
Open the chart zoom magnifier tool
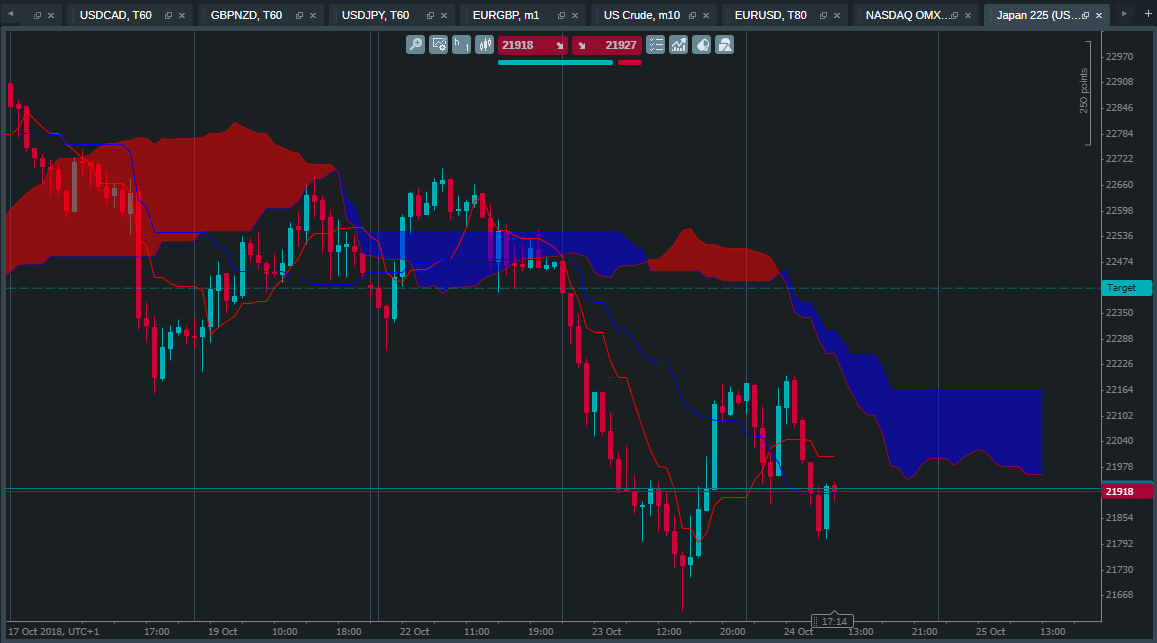(x=415, y=45)
